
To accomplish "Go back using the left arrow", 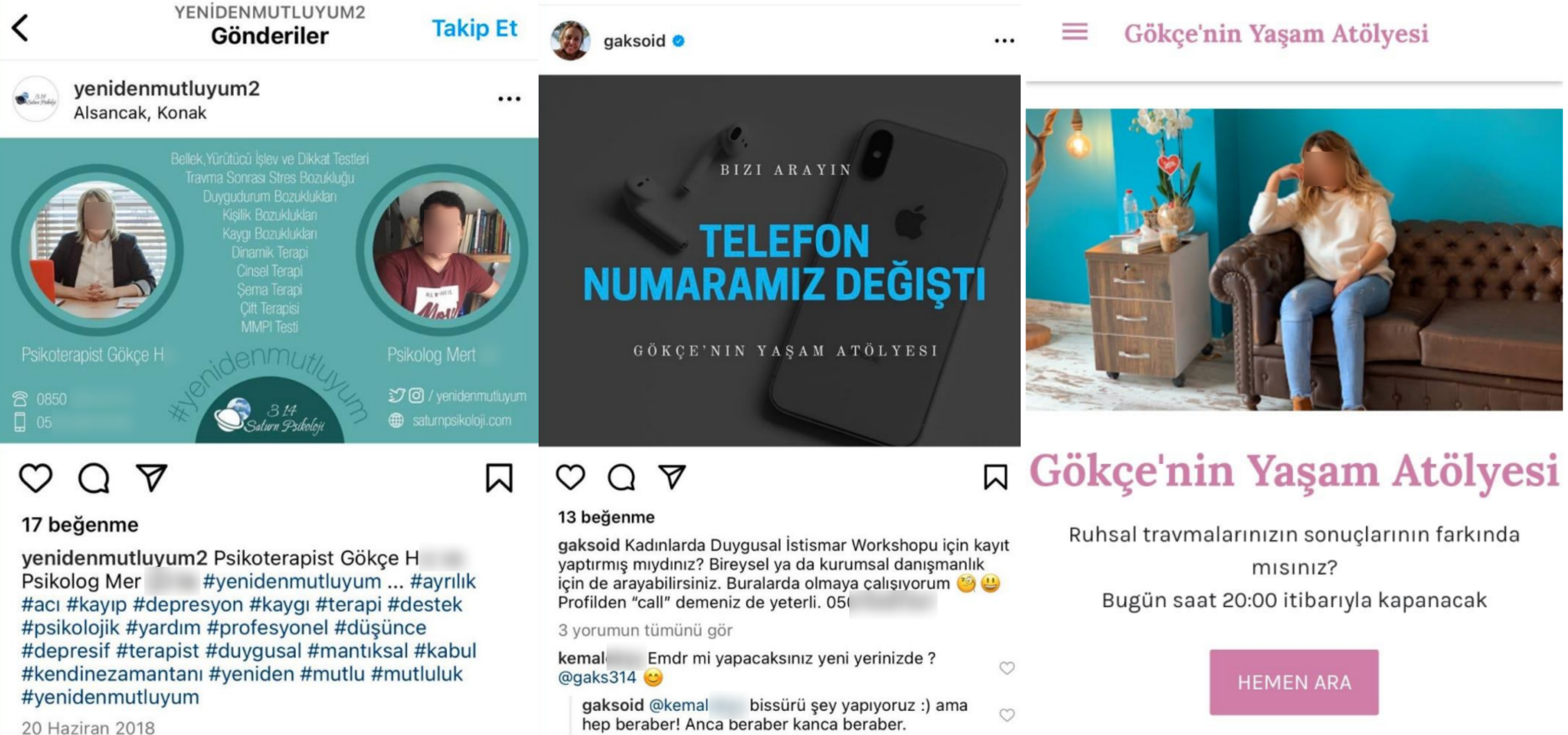I will 20,28.
